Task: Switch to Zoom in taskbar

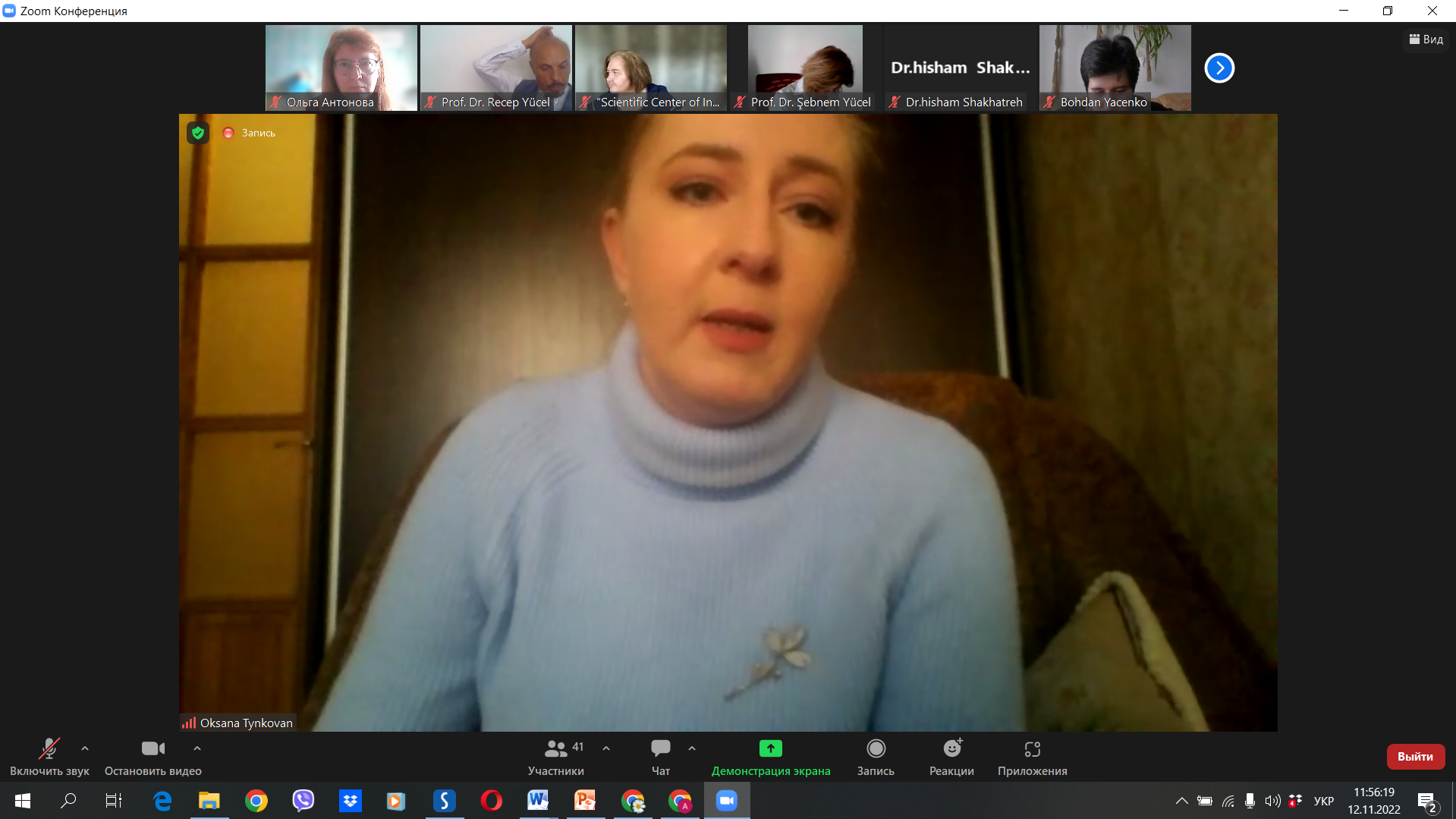Action: 727,801
